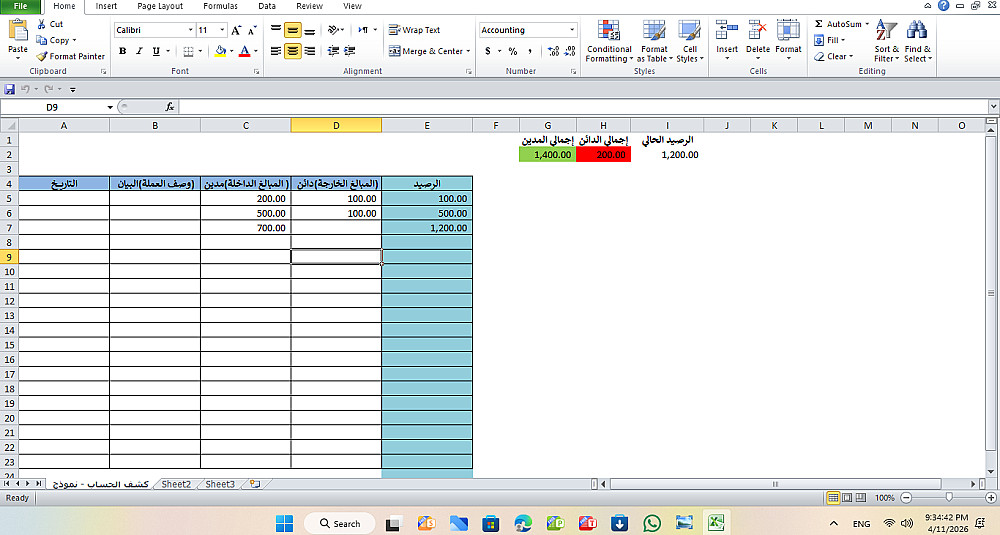The height and width of the screenshot is (535, 1000).
Task: Open the Fill dropdown
Action: click(x=829, y=40)
